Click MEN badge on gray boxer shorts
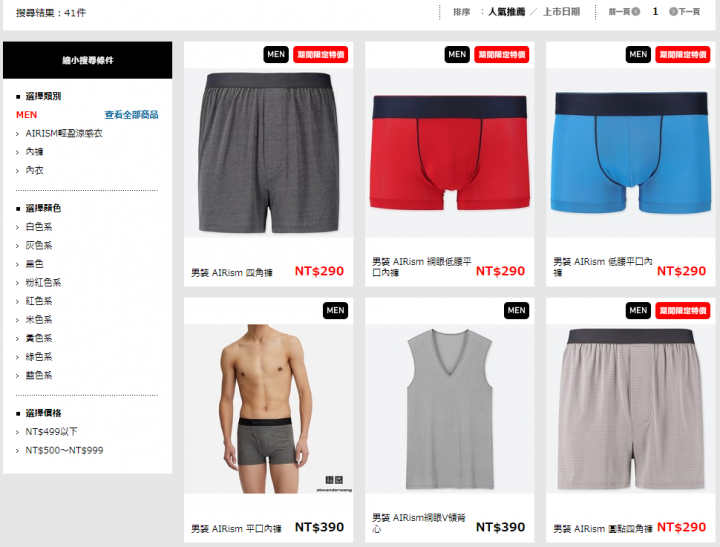Viewport: 720px width, 547px height. pos(276,54)
